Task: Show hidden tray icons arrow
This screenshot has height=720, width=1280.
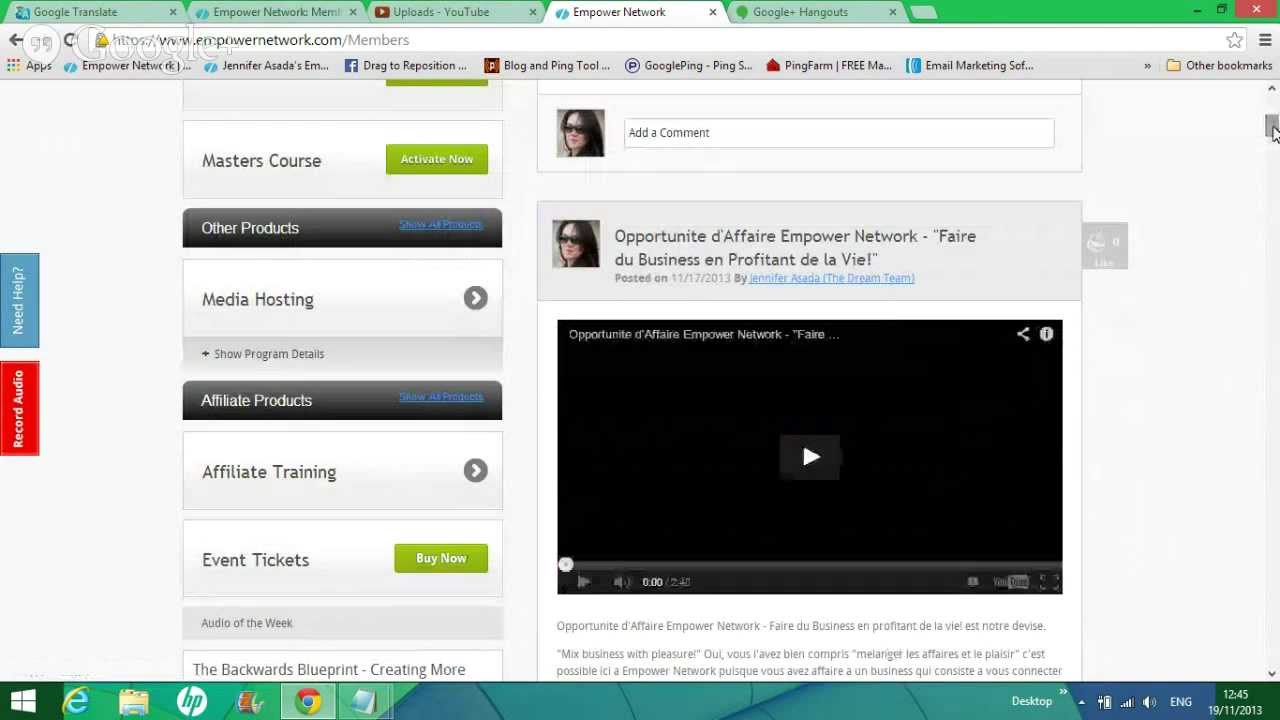Action: pyautogui.click(x=1081, y=702)
